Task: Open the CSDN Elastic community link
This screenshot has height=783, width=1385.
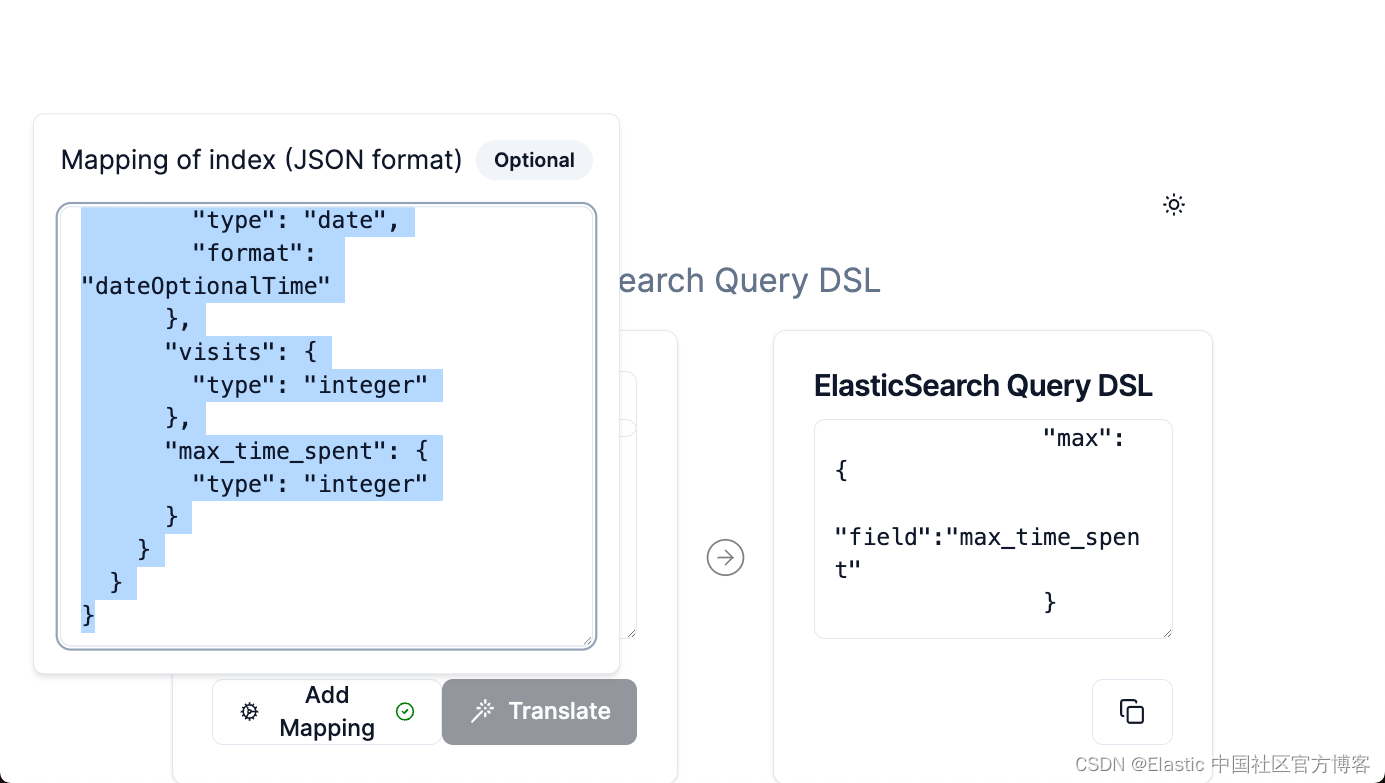Action: [x=1221, y=764]
